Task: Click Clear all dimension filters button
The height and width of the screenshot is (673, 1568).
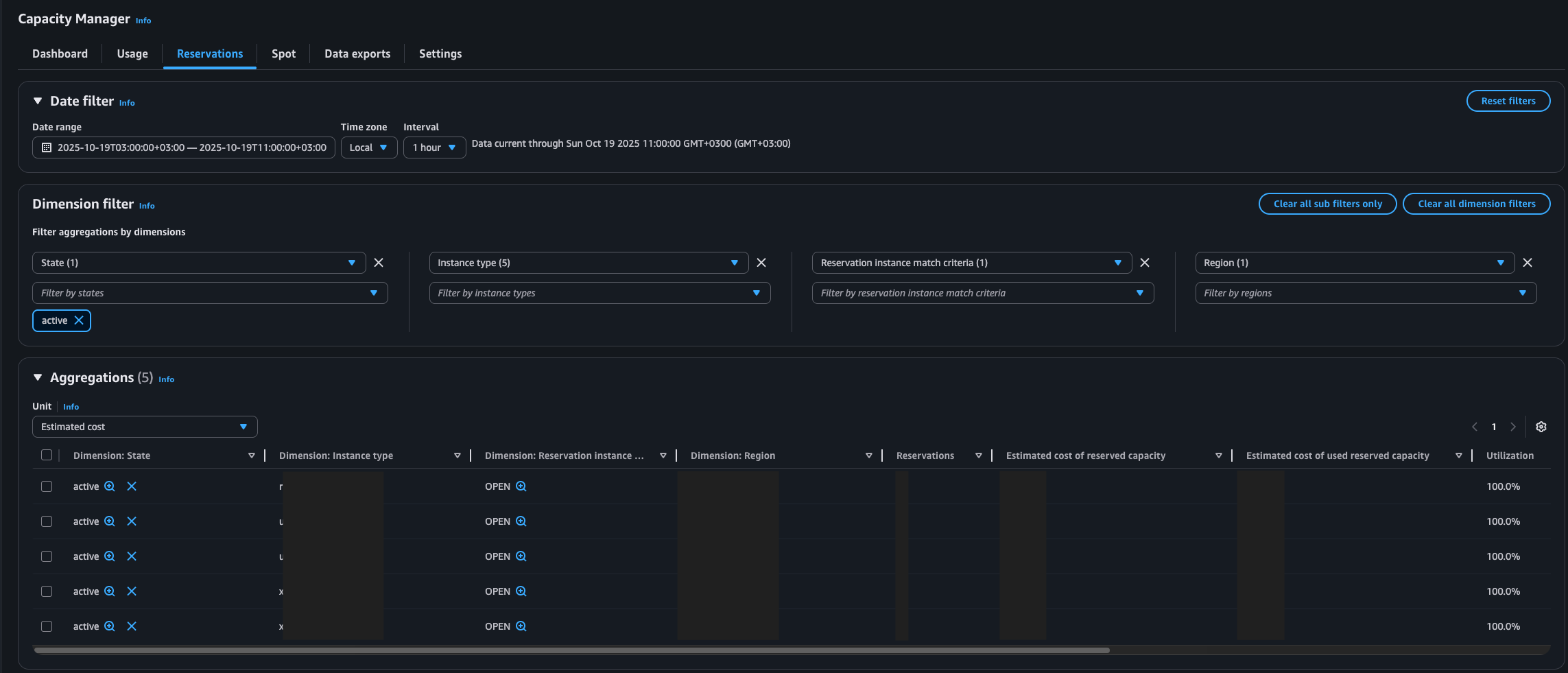Action: [1476, 204]
